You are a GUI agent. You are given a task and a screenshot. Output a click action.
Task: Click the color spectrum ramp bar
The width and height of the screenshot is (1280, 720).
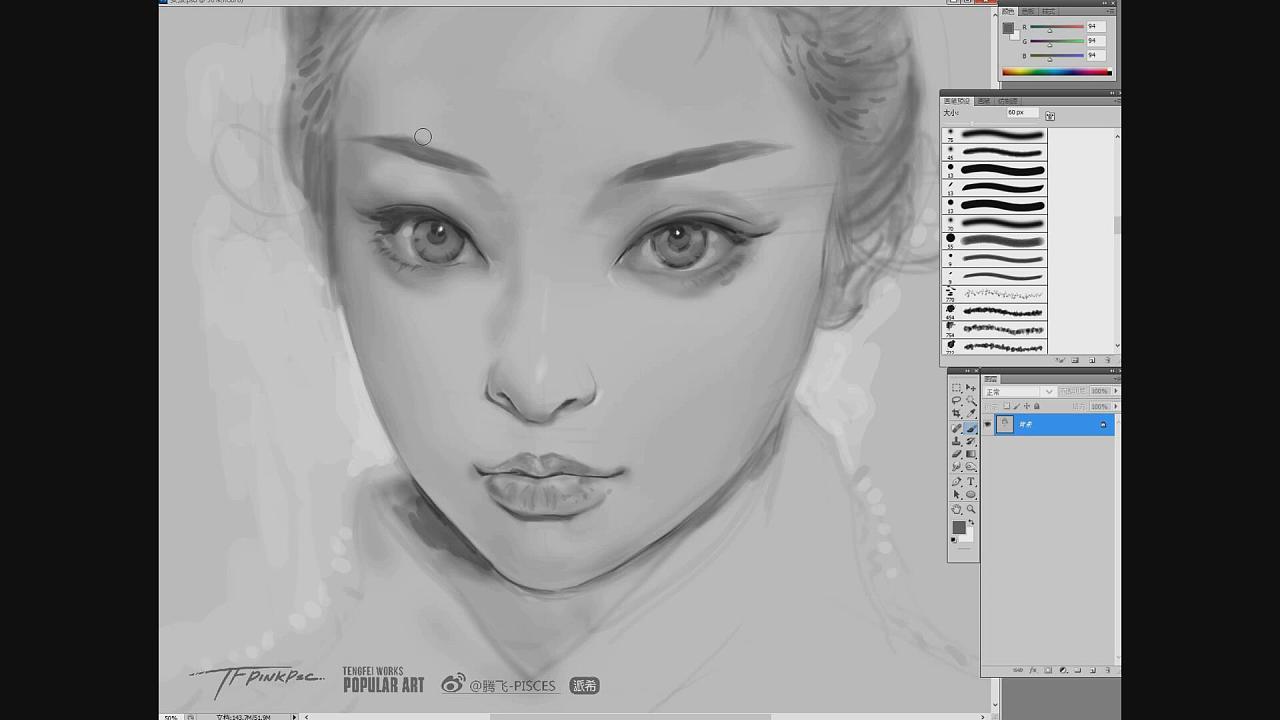pos(1057,71)
